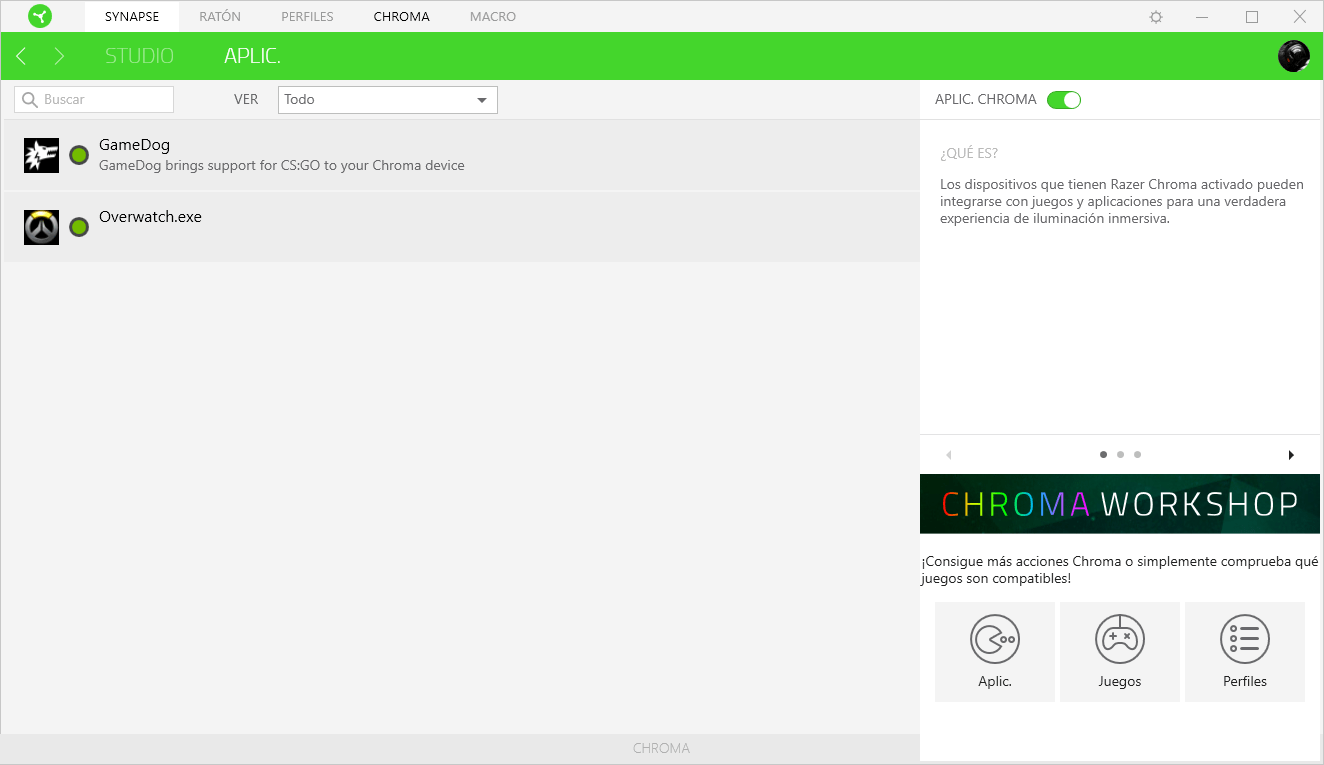Select the Overwatch.exe entry name

tap(150, 217)
